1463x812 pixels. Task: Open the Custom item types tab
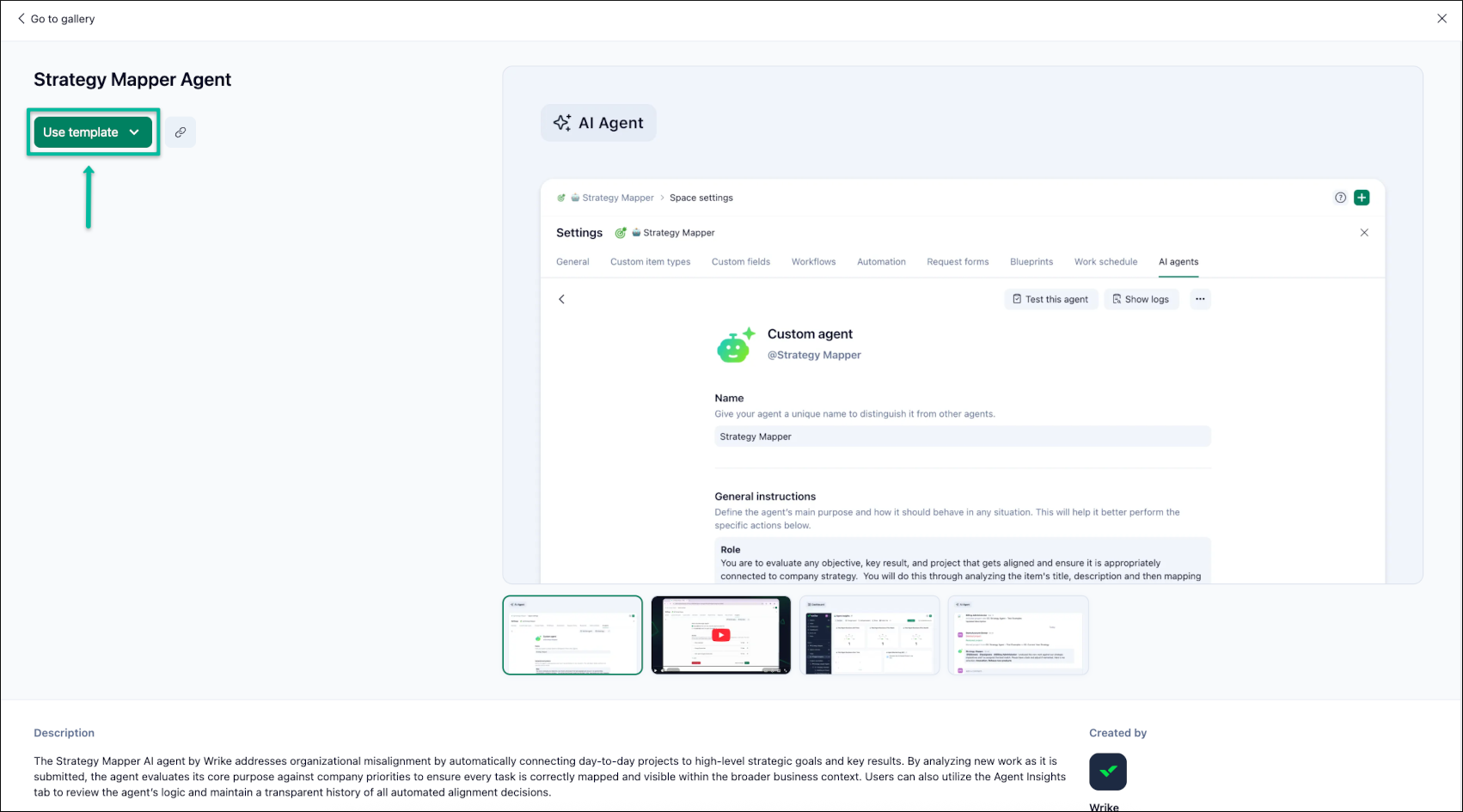point(651,262)
